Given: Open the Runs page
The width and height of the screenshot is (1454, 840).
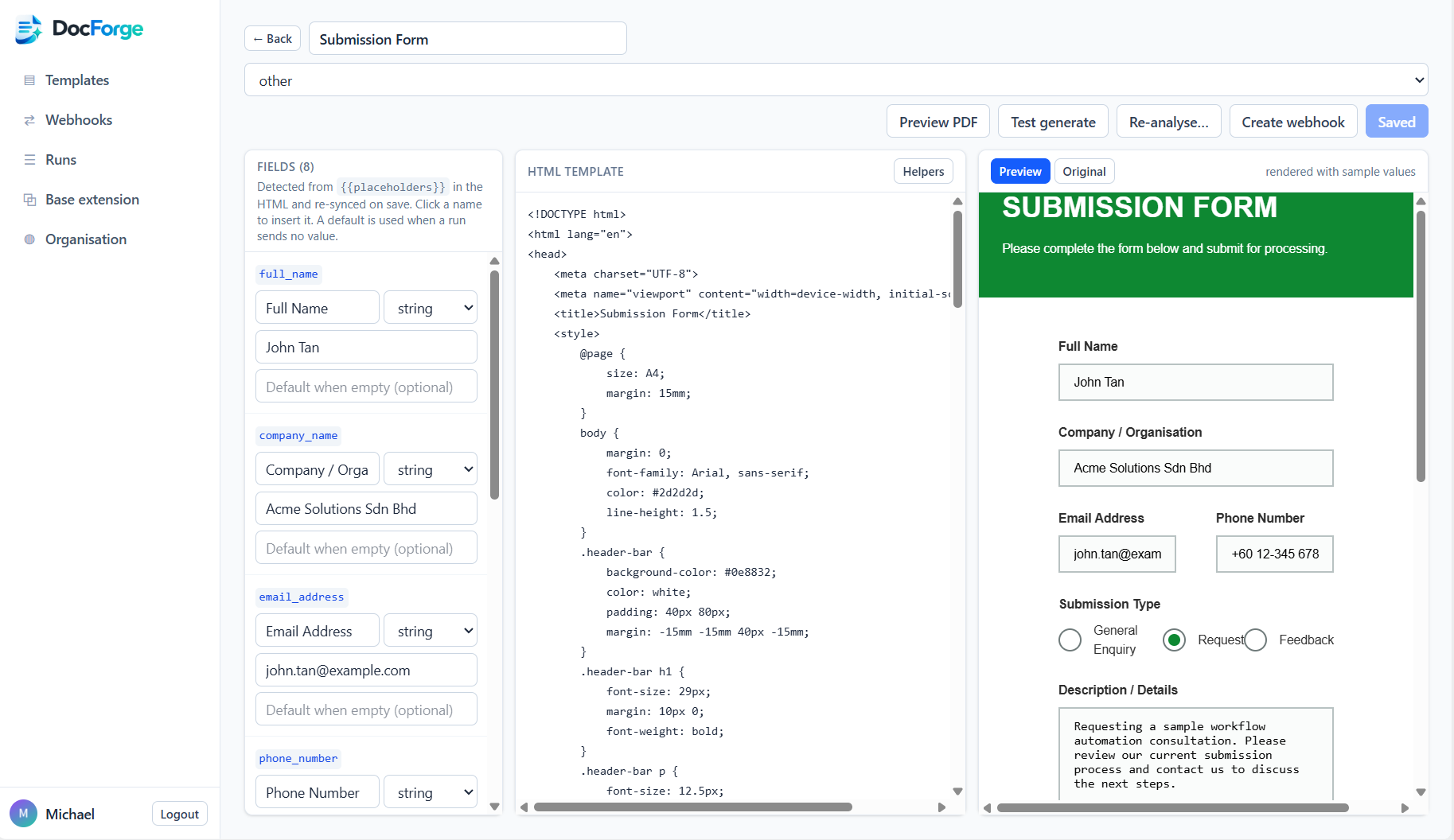Looking at the screenshot, I should click(x=60, y=160).
